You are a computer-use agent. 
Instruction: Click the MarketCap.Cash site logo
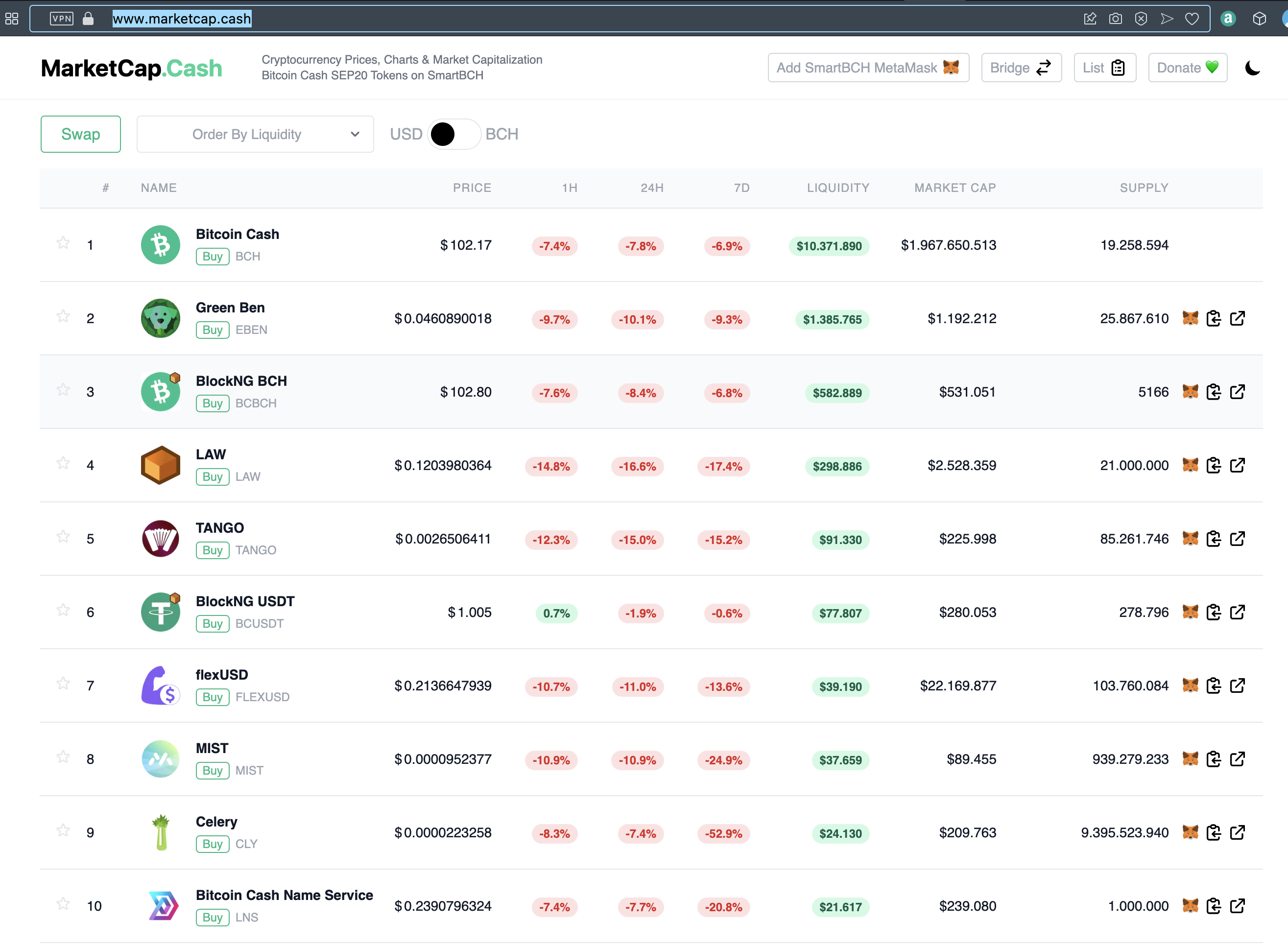(132, 68)
